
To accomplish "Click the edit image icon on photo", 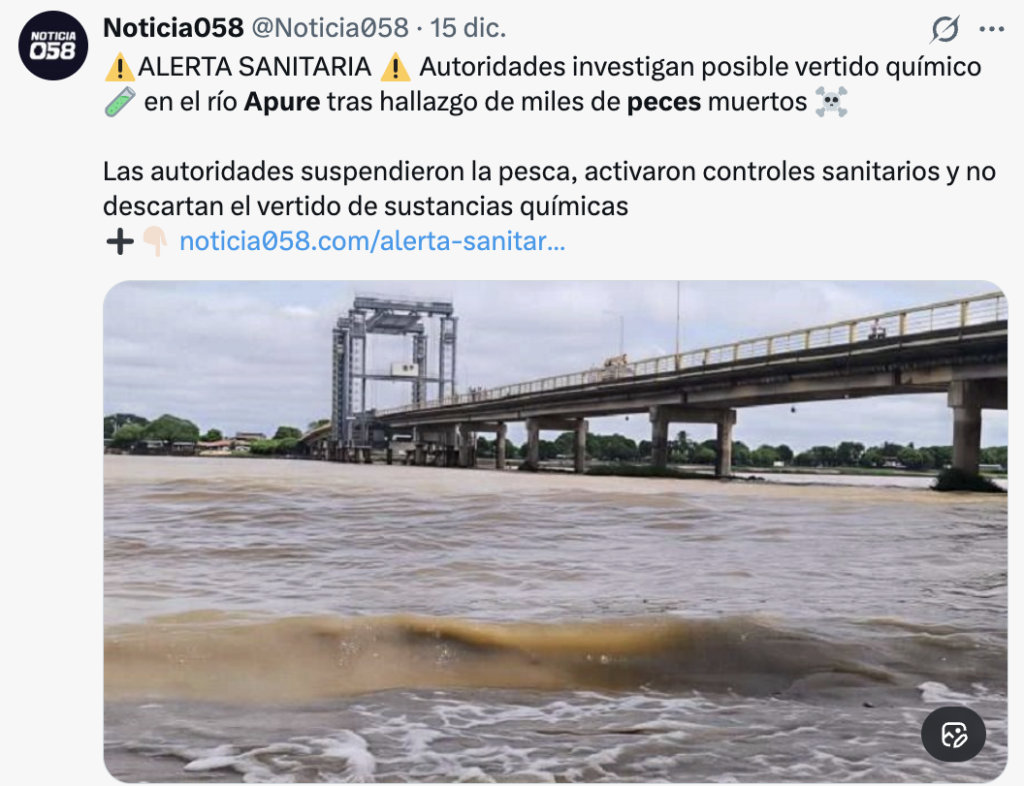I will (x=953, y=734).
